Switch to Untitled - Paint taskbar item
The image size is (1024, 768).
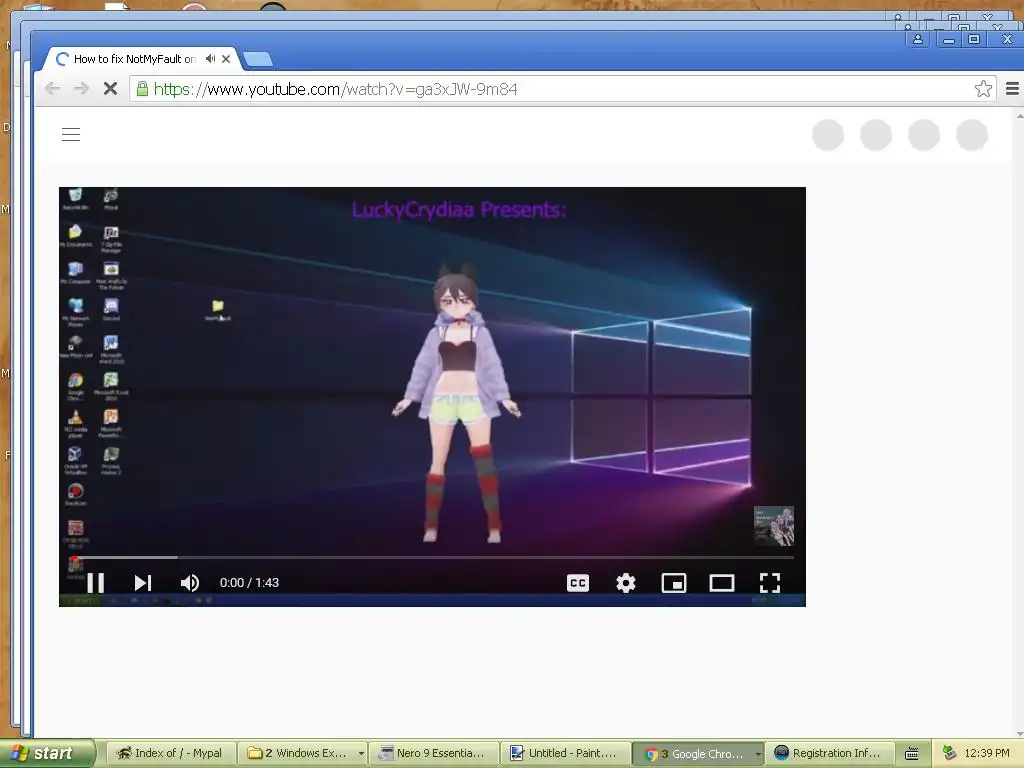tap(566, 753)
